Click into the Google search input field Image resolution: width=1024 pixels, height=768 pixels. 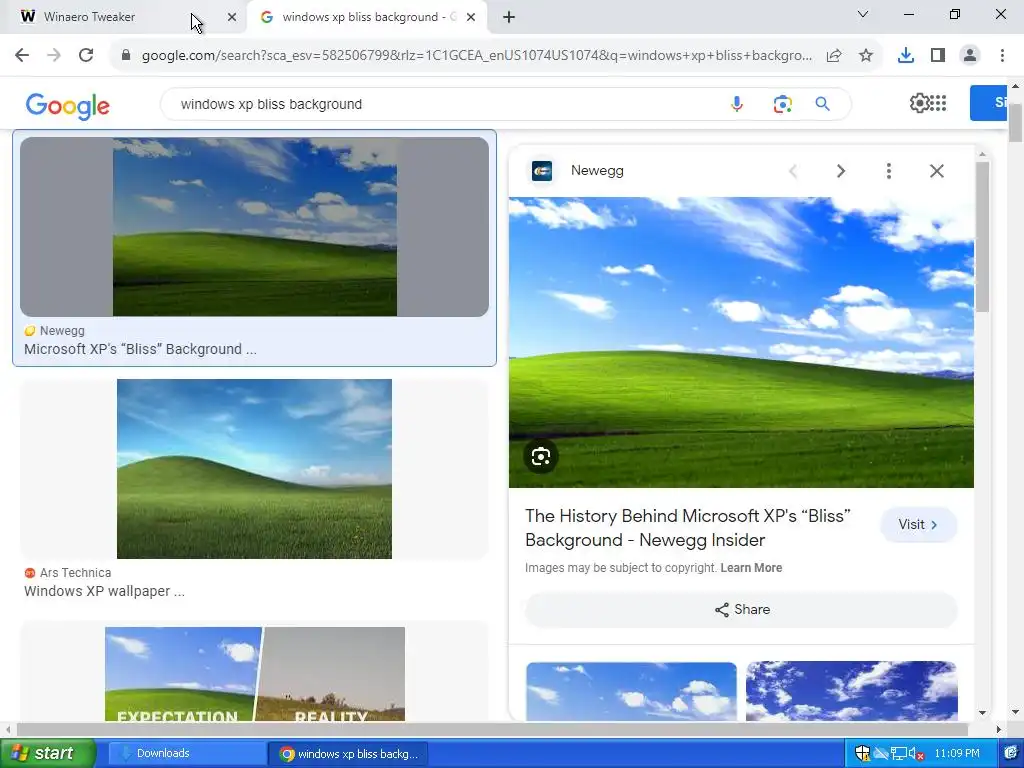click(x=444, y=104)
